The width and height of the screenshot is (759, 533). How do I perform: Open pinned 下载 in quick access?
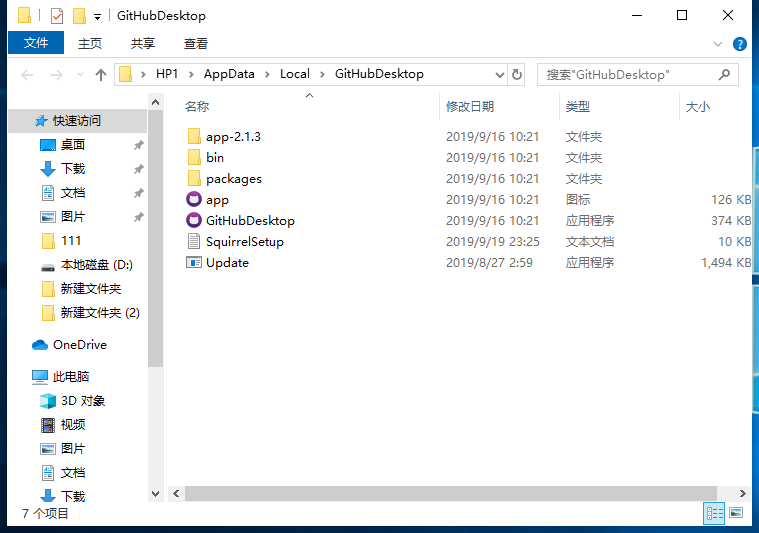click(x=73, y=168)
